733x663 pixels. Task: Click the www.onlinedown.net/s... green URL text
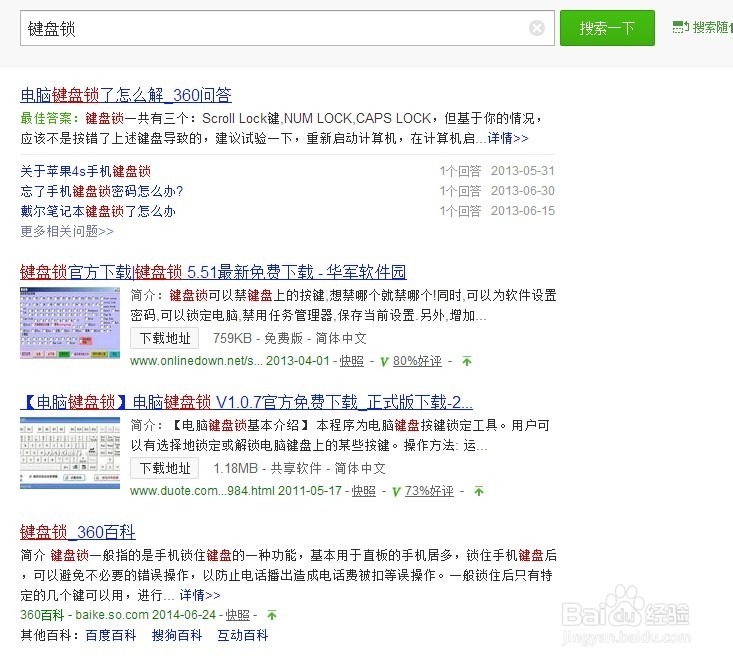196,361
